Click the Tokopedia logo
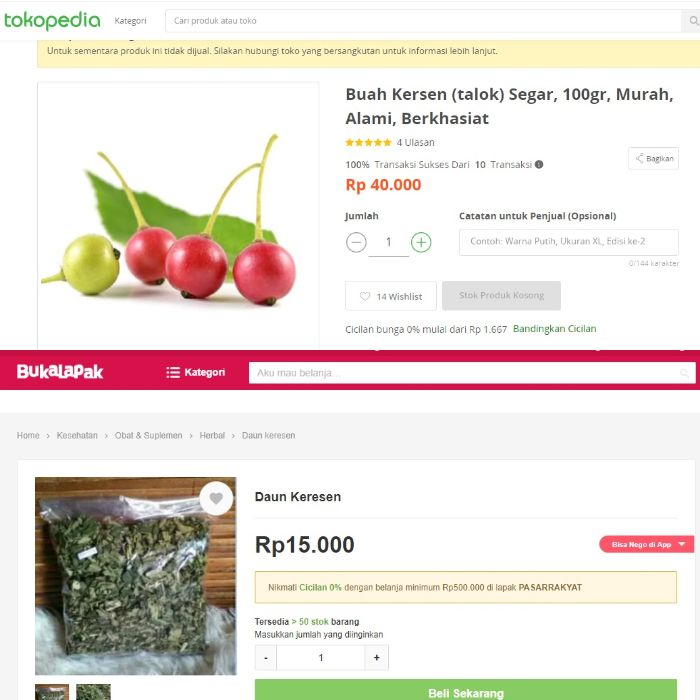This screenshot has height=700, width=700. (52, 21)
